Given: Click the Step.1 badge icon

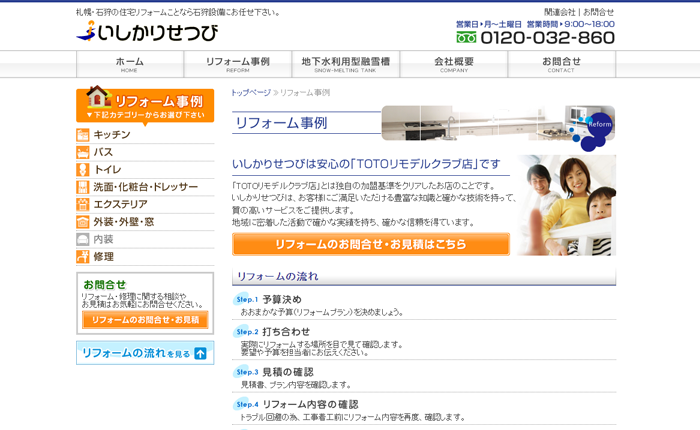Looking at the screenshot, I should click(x=246, y=299).
